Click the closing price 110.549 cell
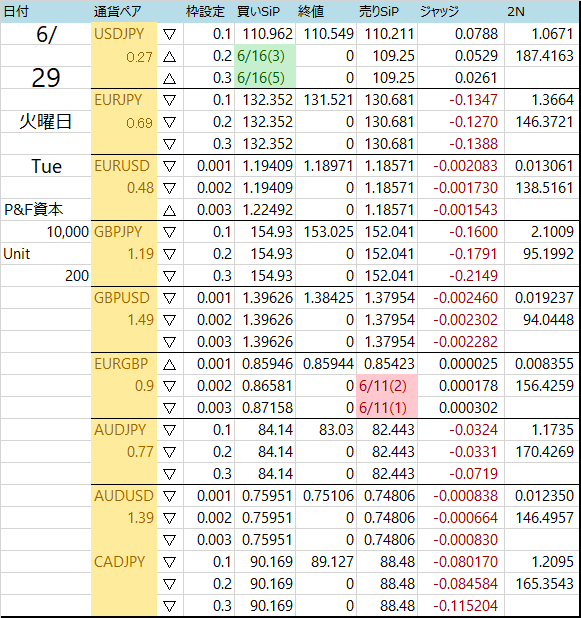This screenshot has width=581, height=618. (x=326, y=34)
